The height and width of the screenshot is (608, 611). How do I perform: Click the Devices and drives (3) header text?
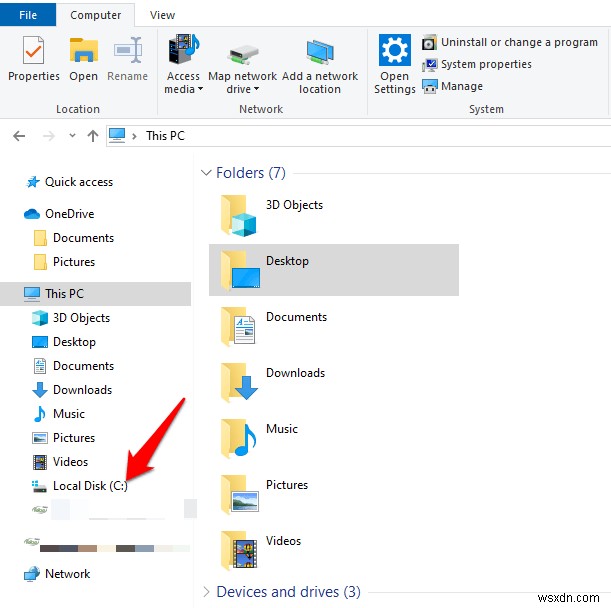(x=289, y=592)
